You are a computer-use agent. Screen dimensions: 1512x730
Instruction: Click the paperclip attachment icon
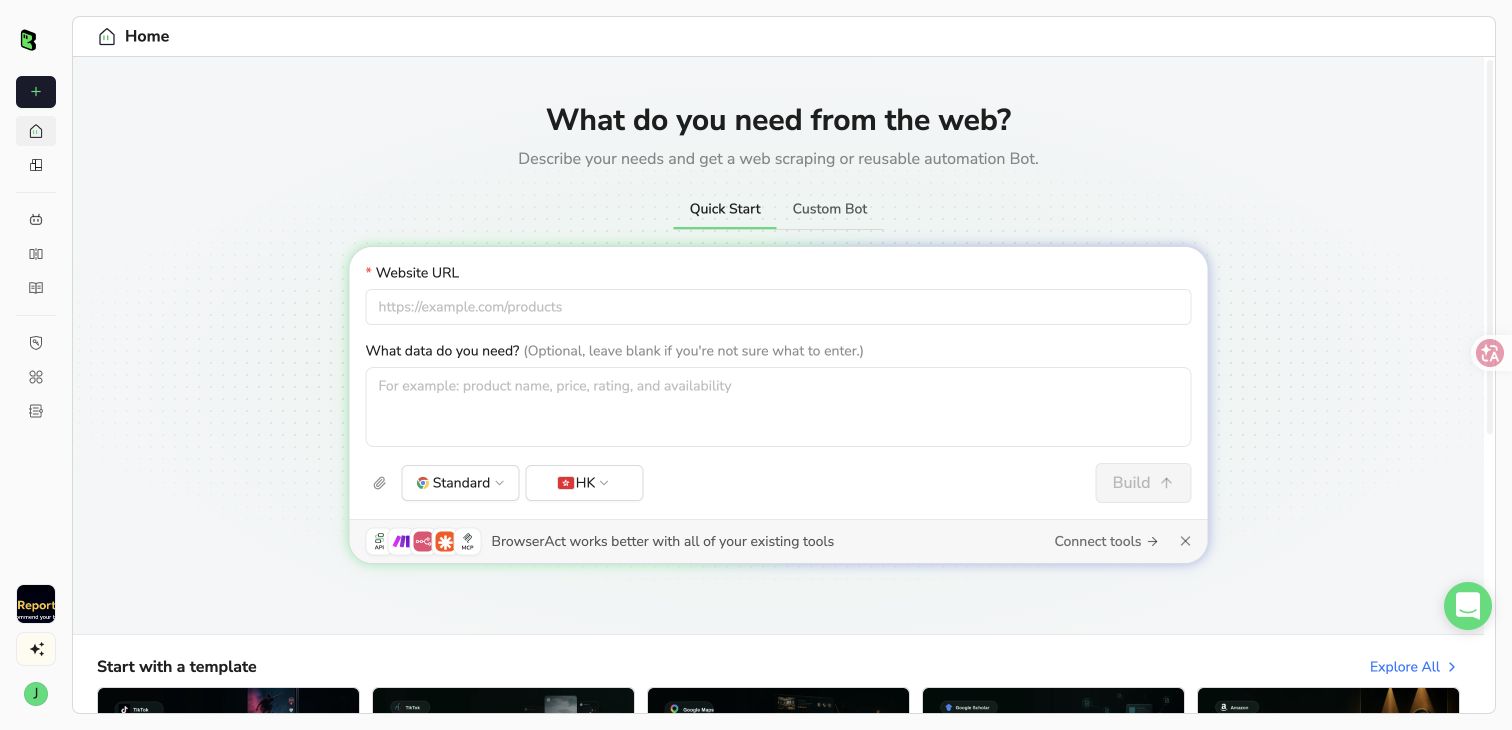pos(380,483)
